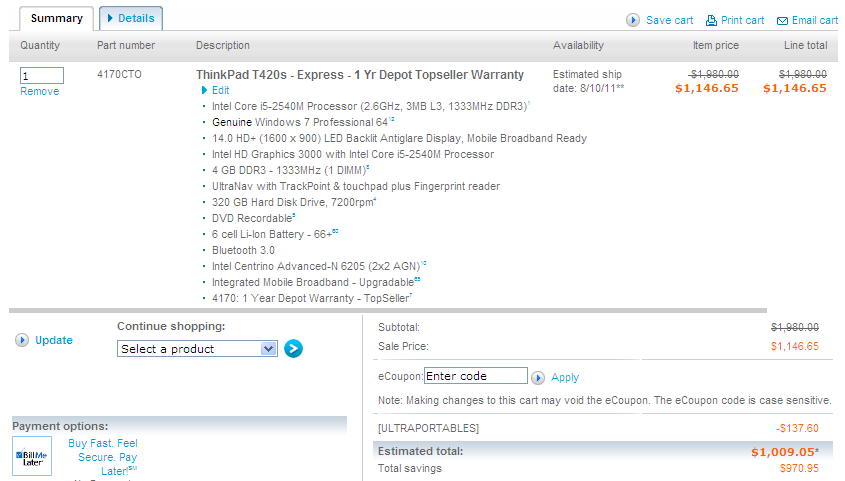
Task: Click the Print cart printer icon
Action: tap(711, 20)
